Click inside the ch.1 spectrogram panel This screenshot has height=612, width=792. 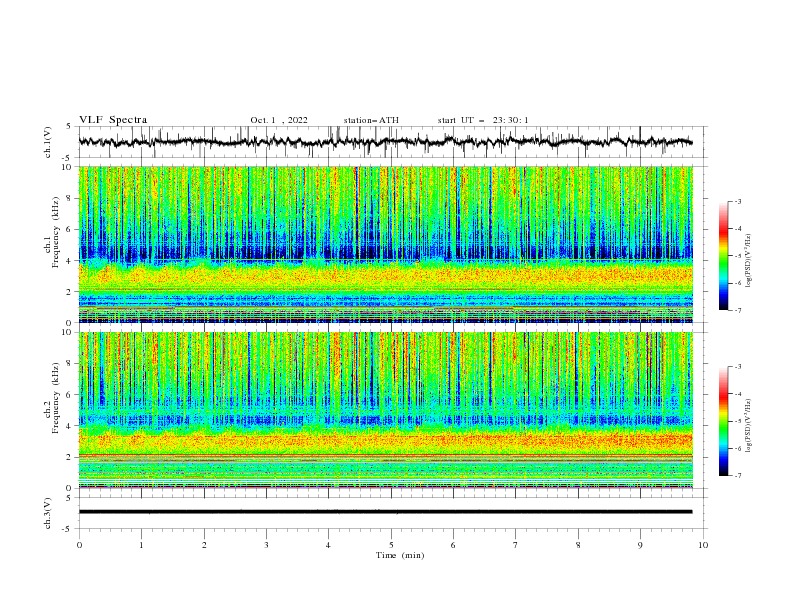[x=385, y=244]
